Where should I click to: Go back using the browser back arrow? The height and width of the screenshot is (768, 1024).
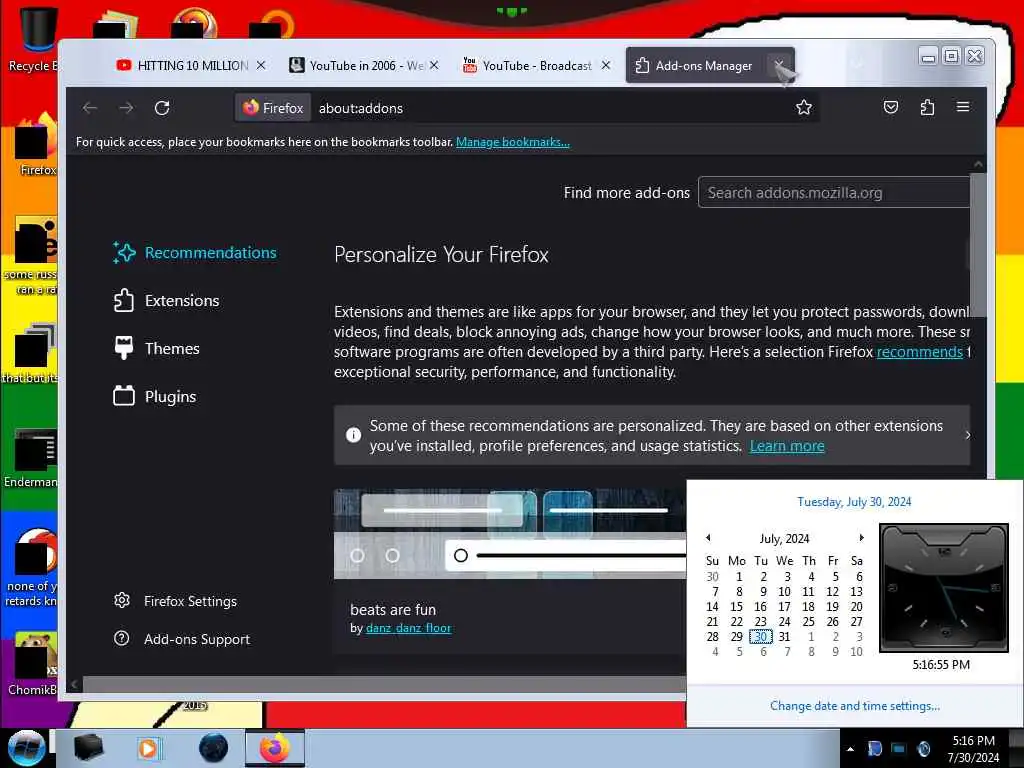pyautogui.click(x=90, y=108)
